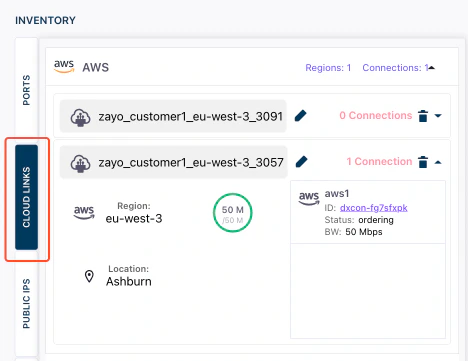Screen dimensions: 468x361
Task: Click the Connections: 1 summary text
Action: pos(395,68)
